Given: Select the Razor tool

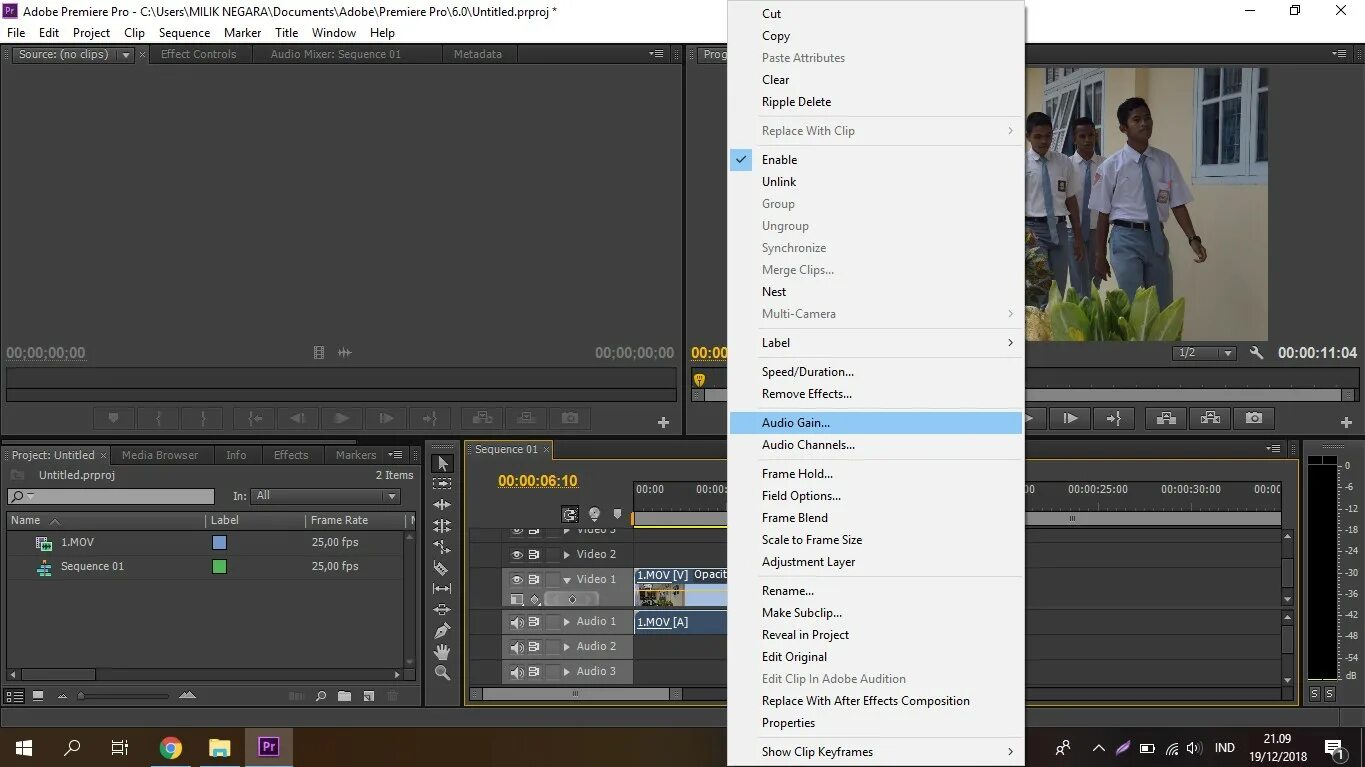Looking at the screenshot, I should (x=442, y=568).
